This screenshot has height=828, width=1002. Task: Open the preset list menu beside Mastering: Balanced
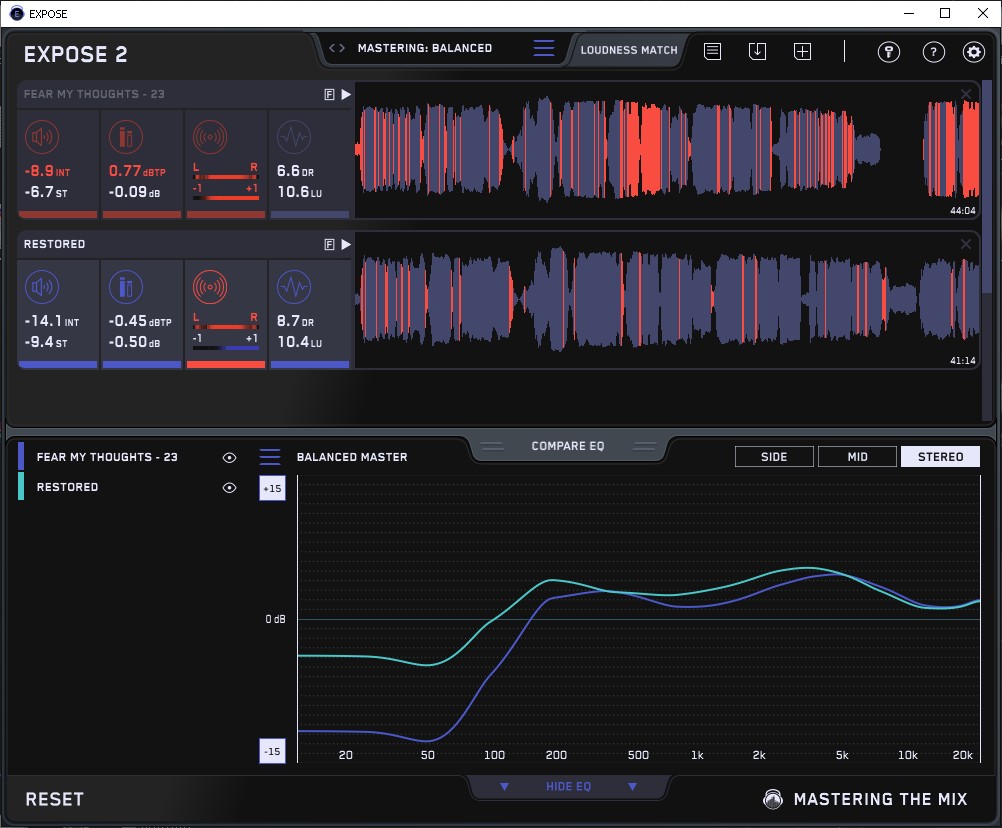pyautogui.click(x=544, y=48)
